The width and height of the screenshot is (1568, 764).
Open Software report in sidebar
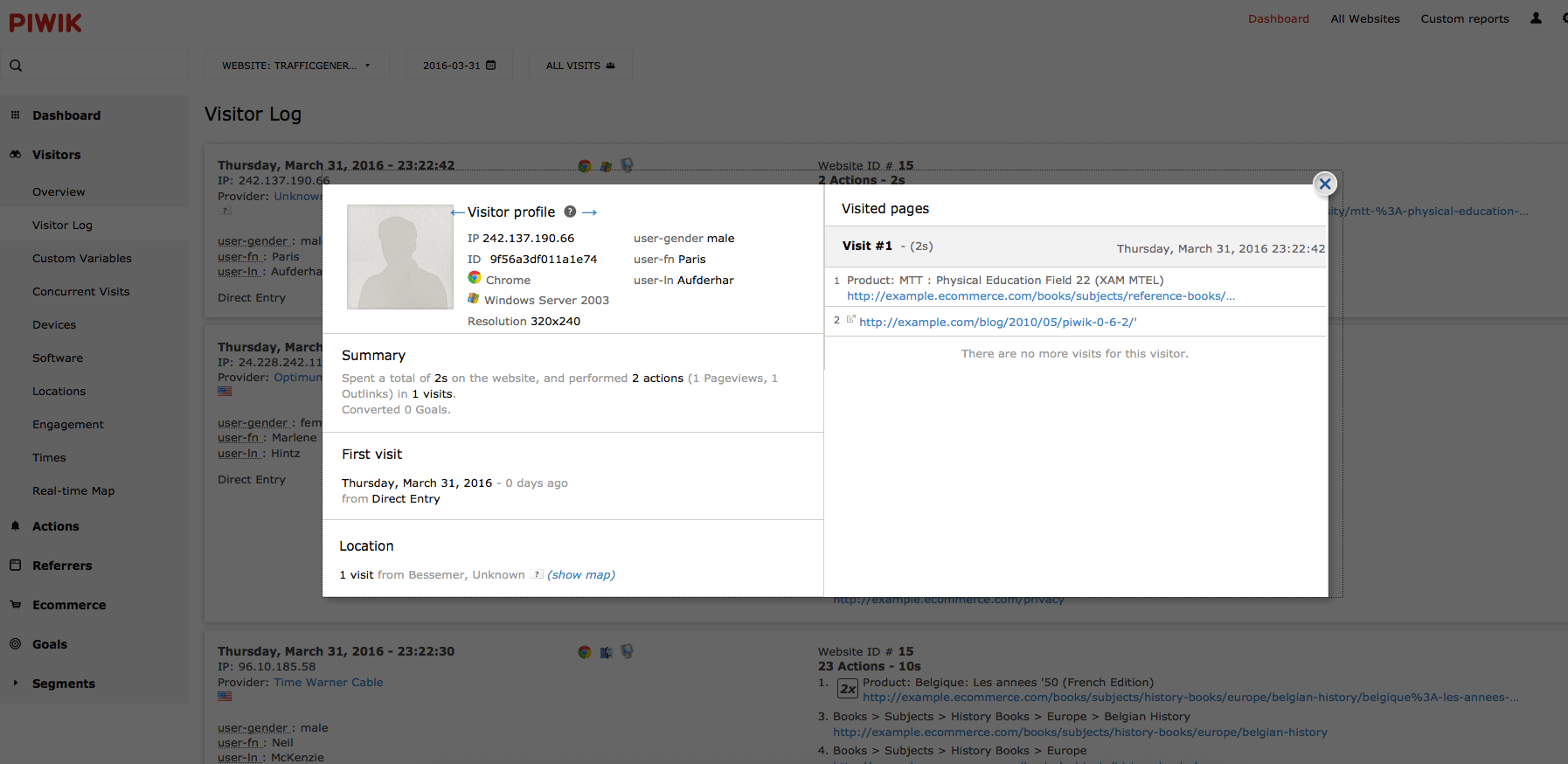click(x=58, y=358)
